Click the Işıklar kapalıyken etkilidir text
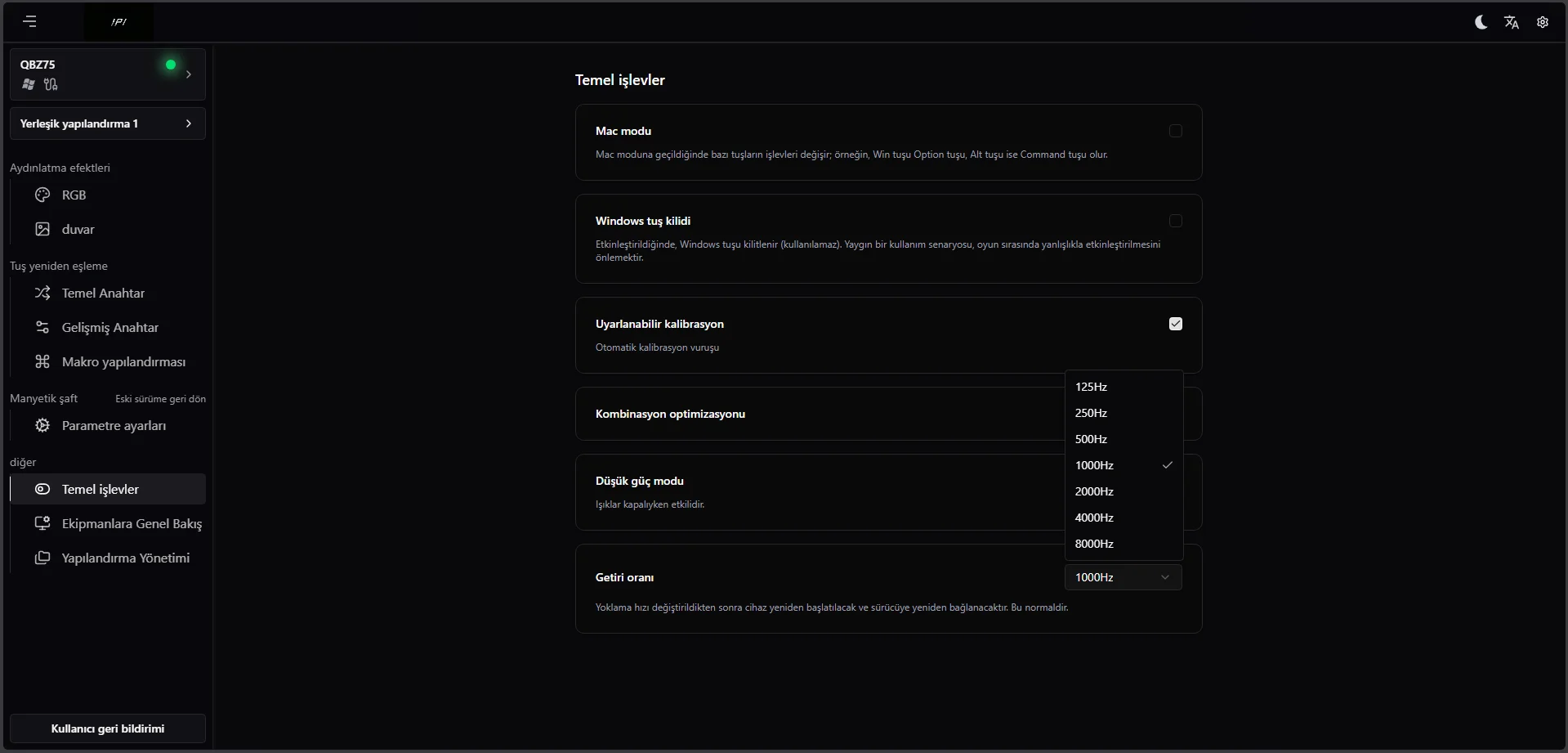The height and width of the screenshot is (753, 1568). pos(650,504)
